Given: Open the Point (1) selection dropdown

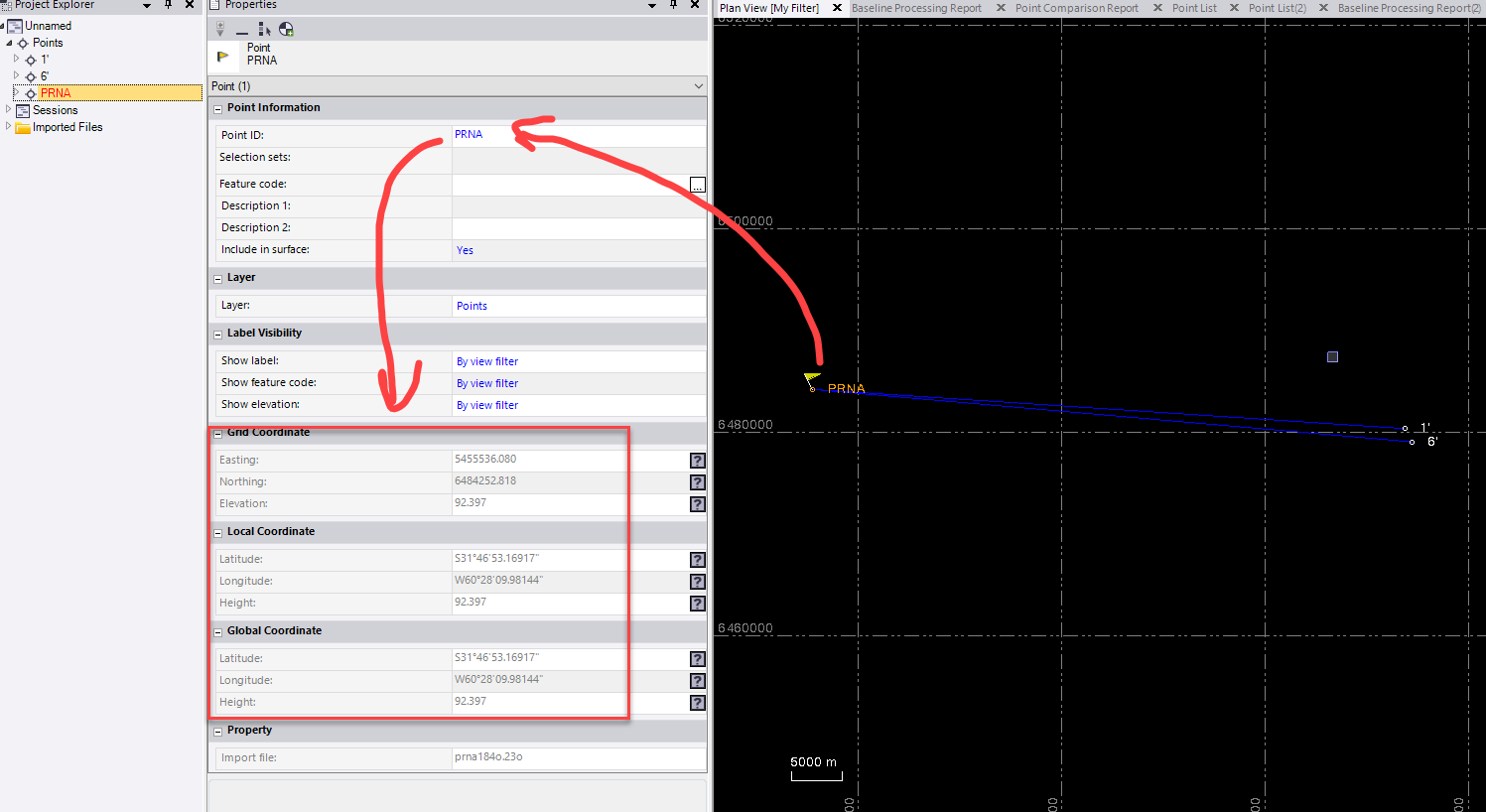Looking at the screenshot, I should [699, 86].
